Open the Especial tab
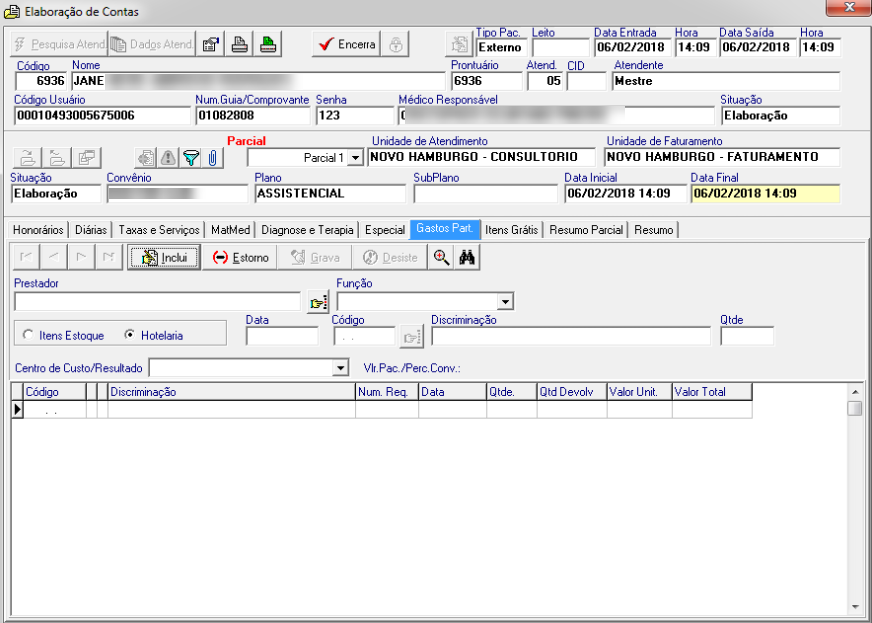The image size is (872, 623). click(x=385, y=230)
